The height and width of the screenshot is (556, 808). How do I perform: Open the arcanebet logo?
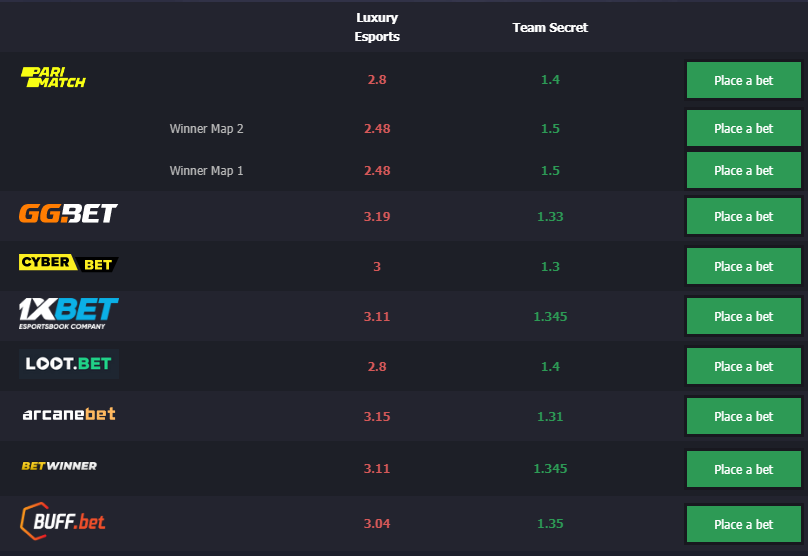[x=69, y=414]
